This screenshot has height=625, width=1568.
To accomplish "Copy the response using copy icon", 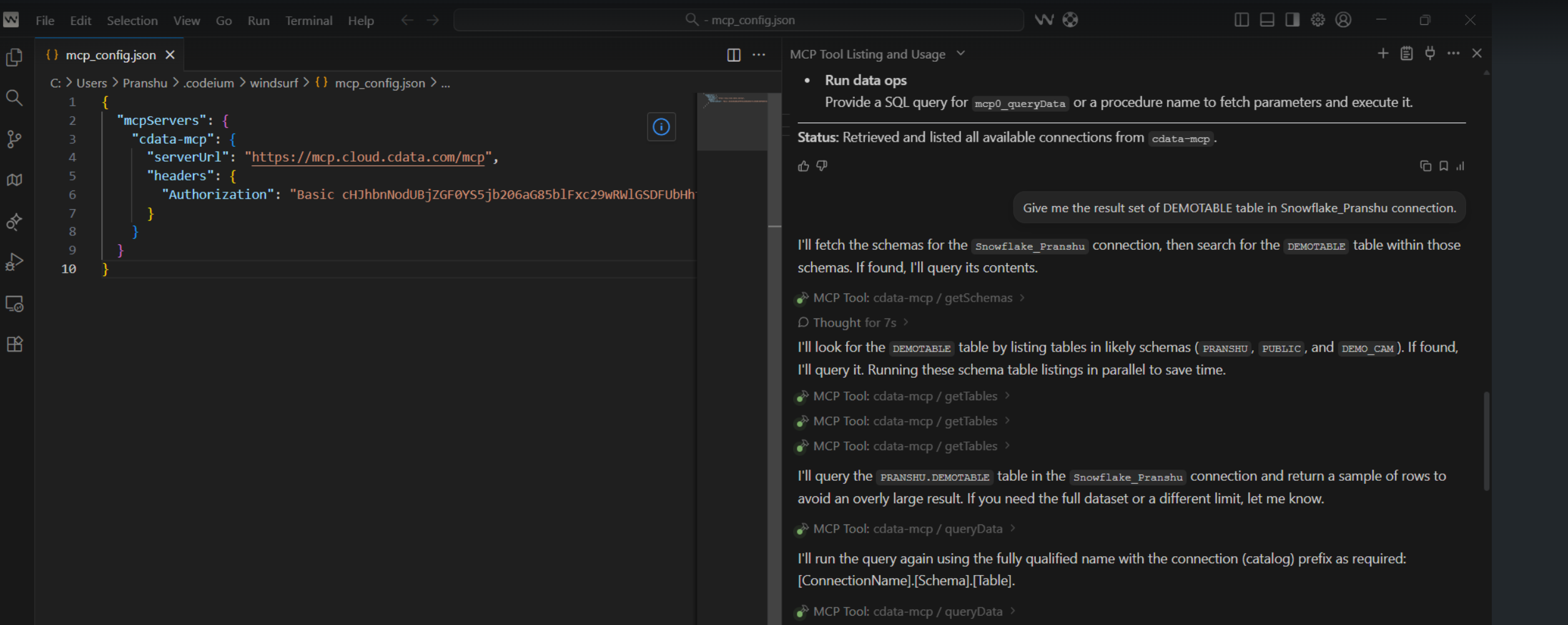I will tap(1425, 166).
